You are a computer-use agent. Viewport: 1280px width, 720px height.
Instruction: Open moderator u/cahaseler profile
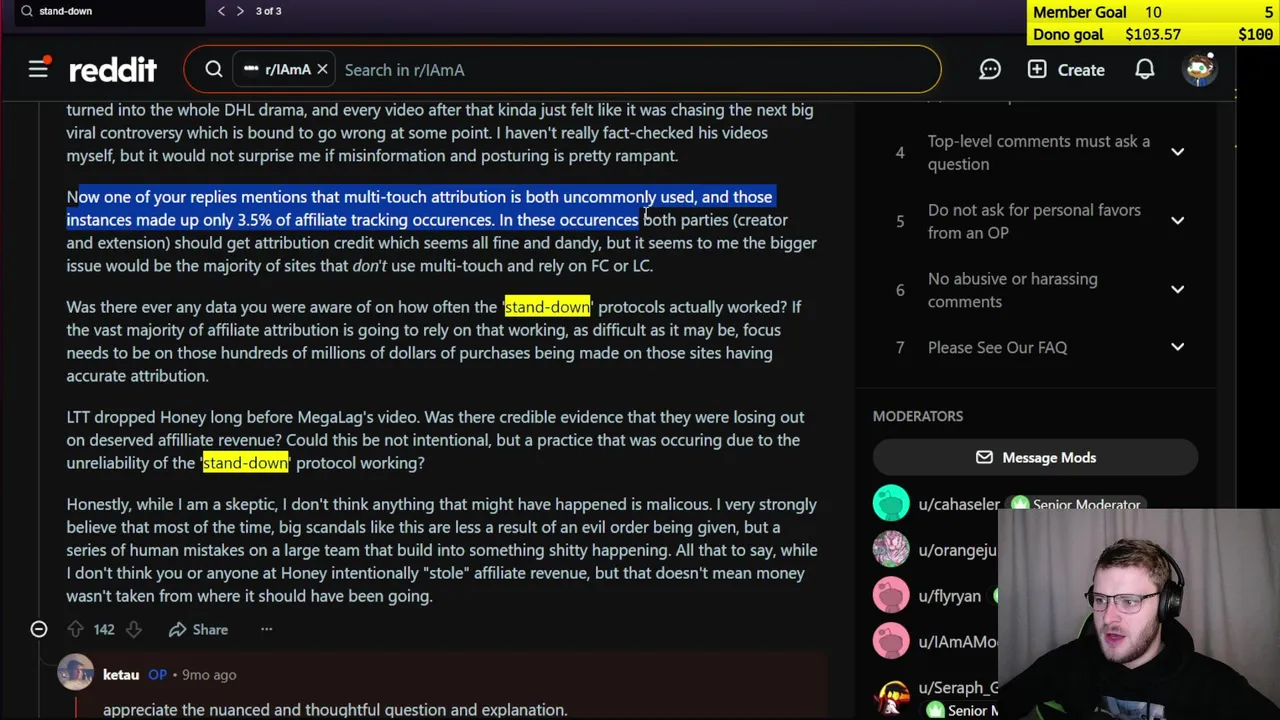(x=959, y=505)
